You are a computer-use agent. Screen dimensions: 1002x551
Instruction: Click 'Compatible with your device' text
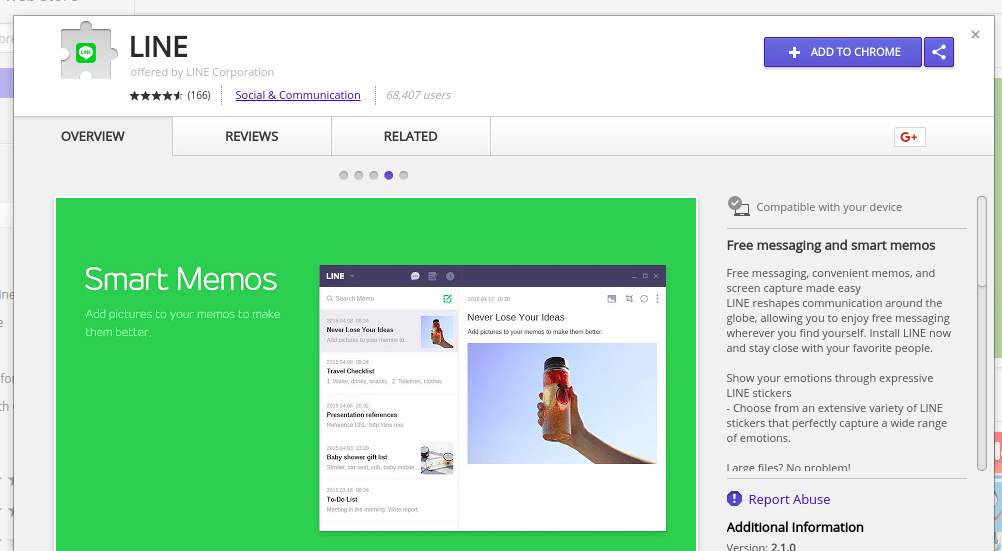click(829, 207)
